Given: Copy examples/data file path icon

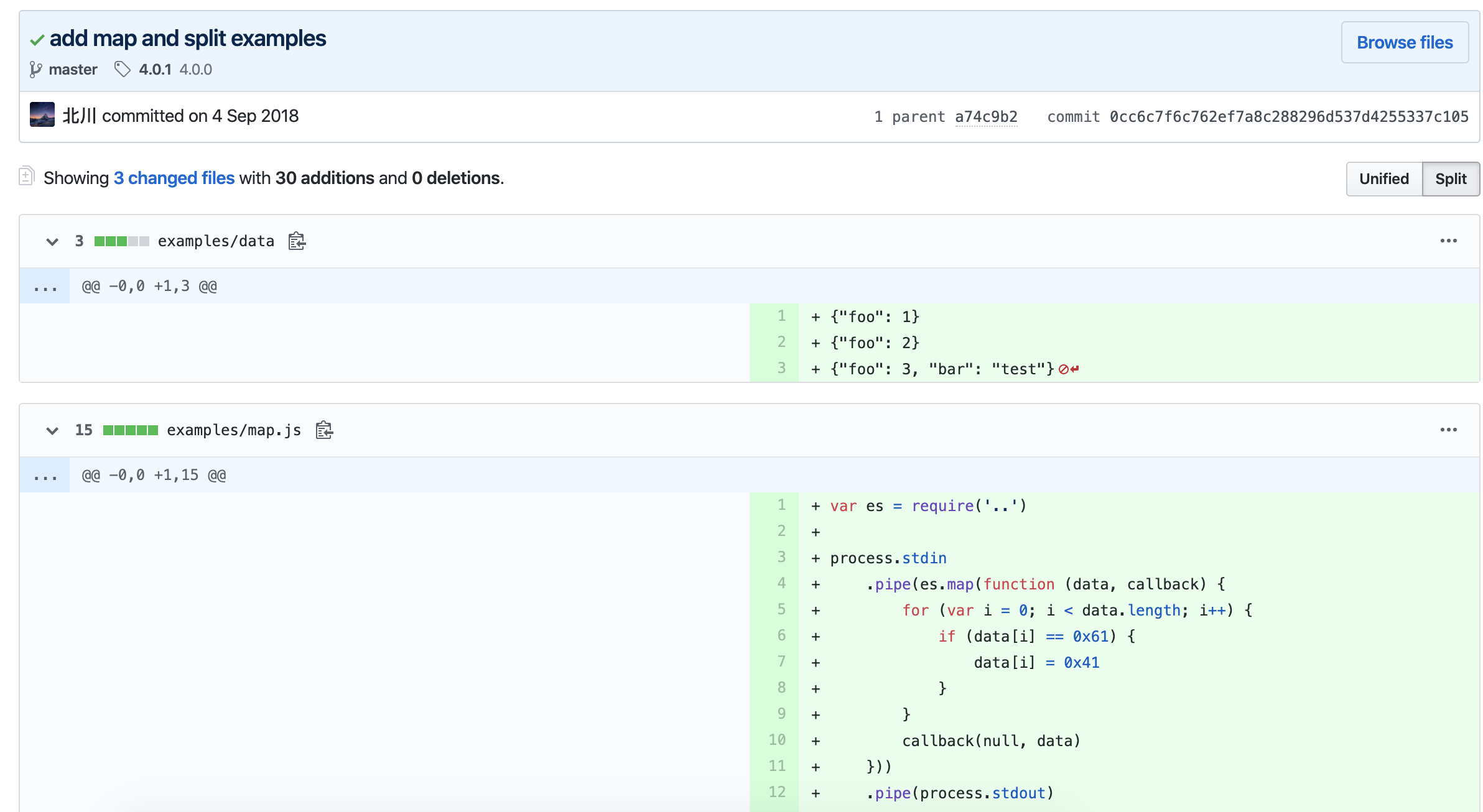Looking at the screenshot, I should click(x=297, y=241).
